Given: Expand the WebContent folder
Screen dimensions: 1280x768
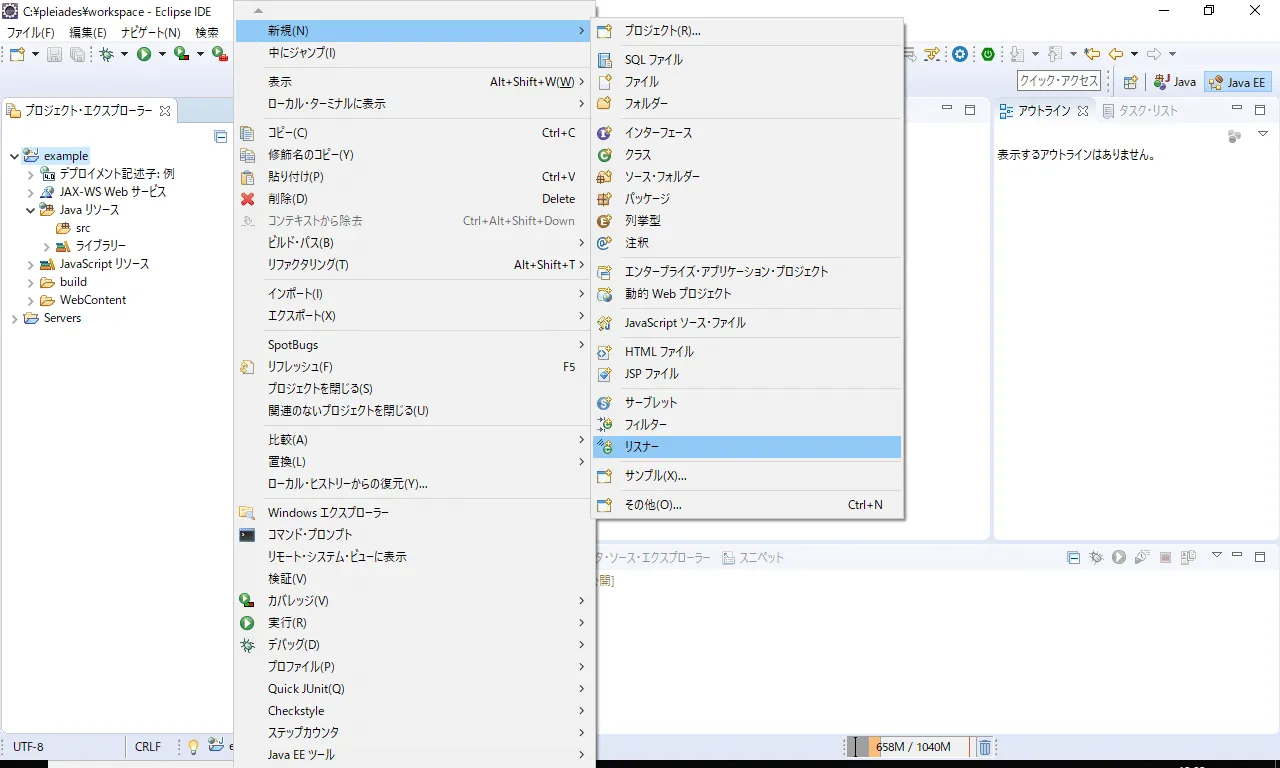Looking at the screenshot, I should pyautogui.click(x=31, y=300).
